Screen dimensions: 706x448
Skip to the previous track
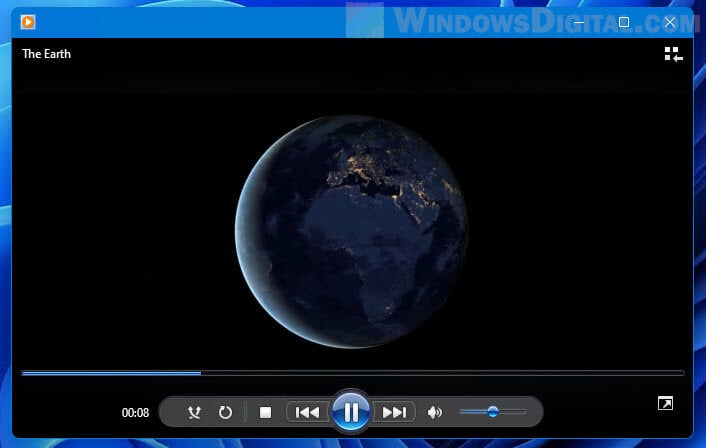pos(308,412)
